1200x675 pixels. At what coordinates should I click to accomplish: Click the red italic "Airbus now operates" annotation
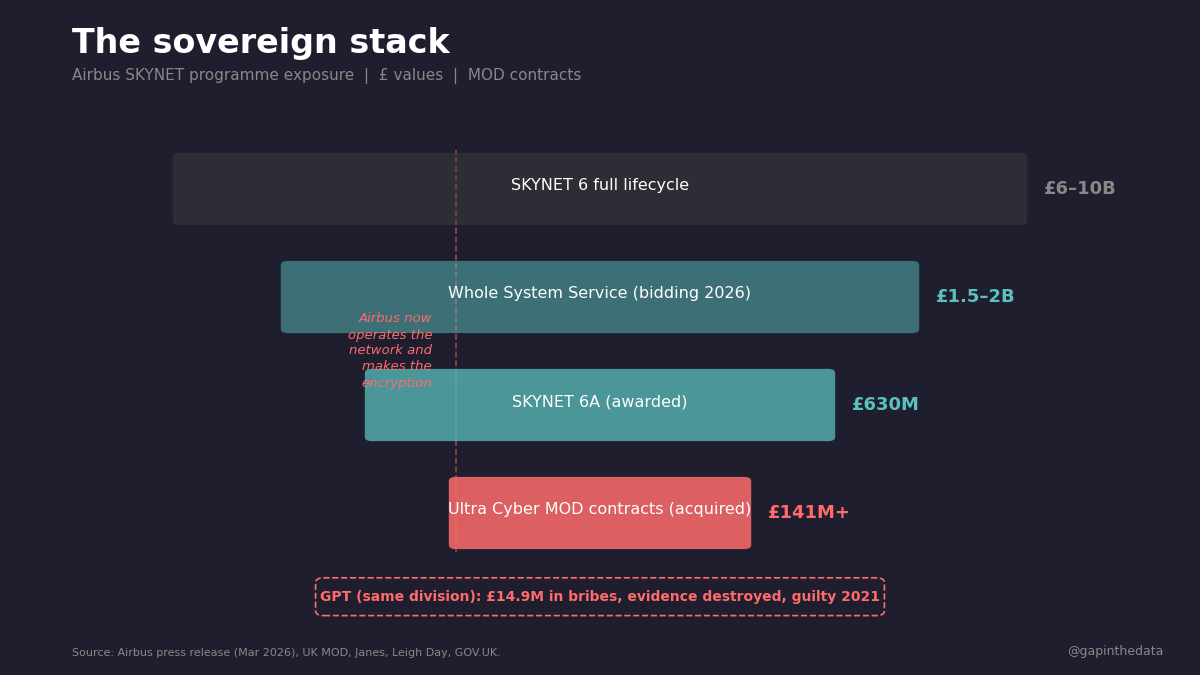(x=391, y=351)
